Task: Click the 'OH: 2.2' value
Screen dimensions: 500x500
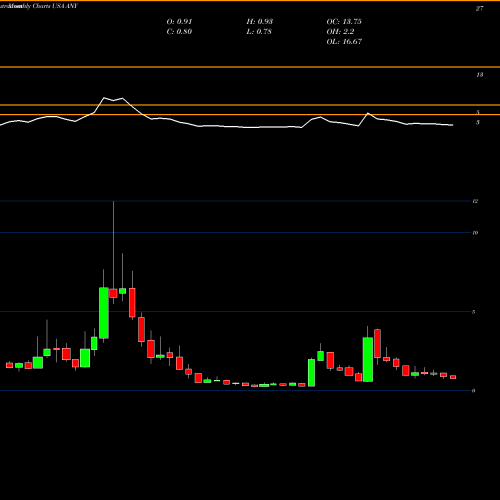Action: (340, 32)
